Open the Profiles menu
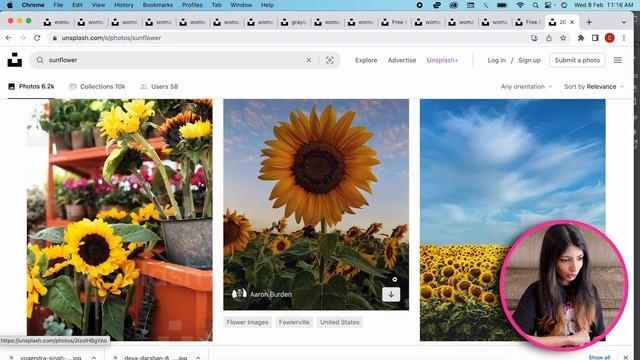 (x=192, y=5)
